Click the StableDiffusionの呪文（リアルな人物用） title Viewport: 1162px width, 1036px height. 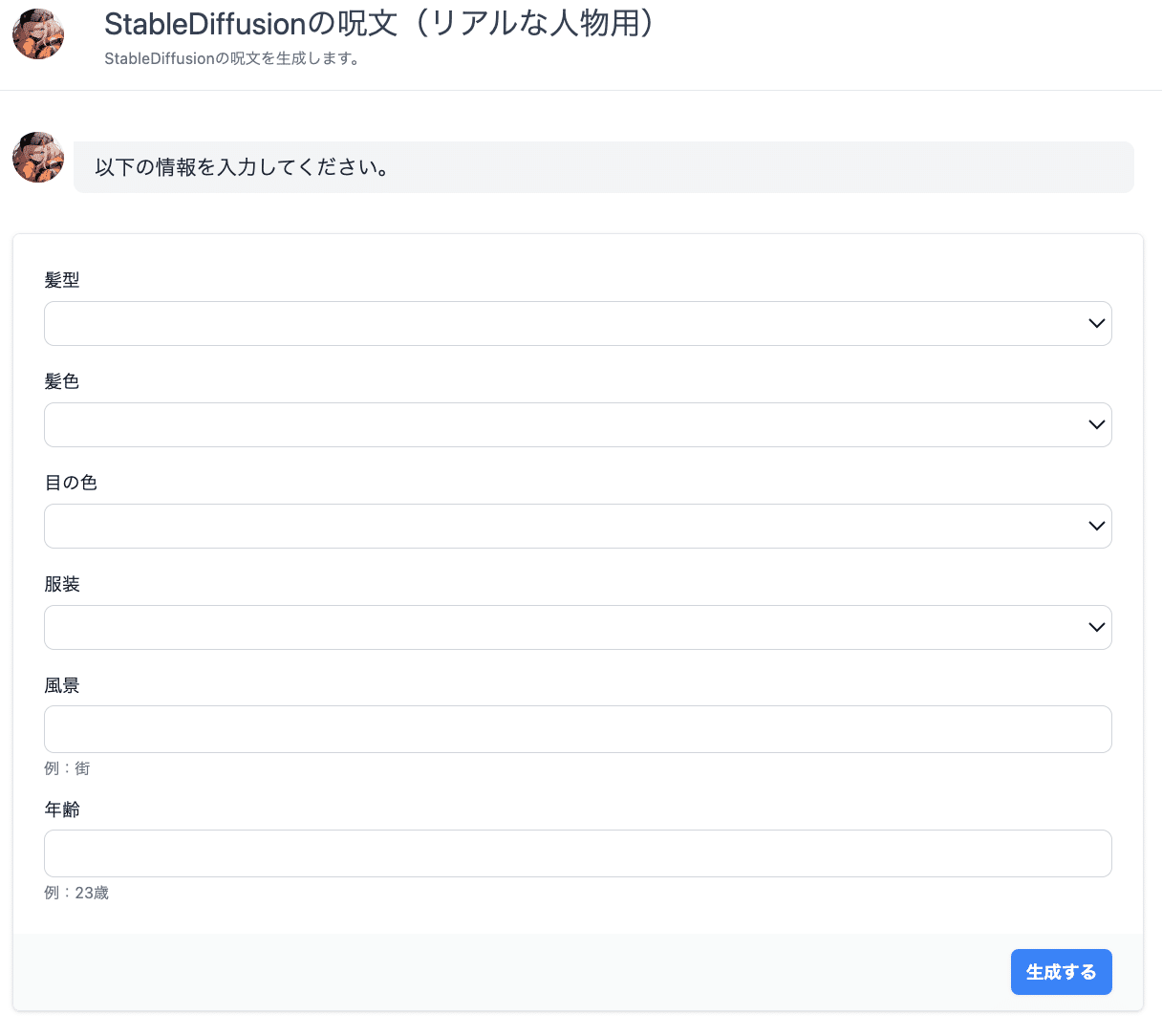tap(380, 23)
